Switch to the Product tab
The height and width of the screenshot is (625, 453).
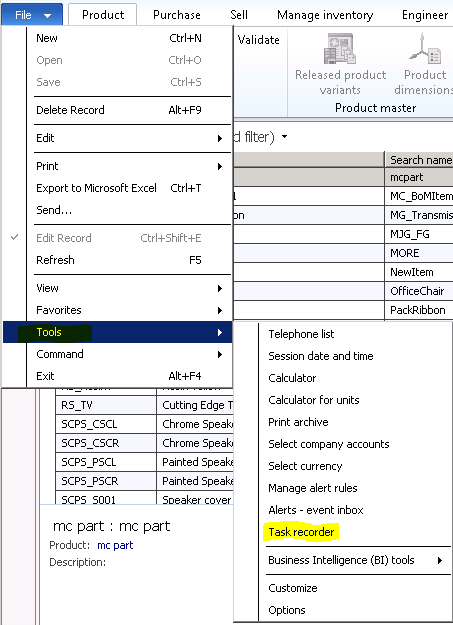pos(103,15)
